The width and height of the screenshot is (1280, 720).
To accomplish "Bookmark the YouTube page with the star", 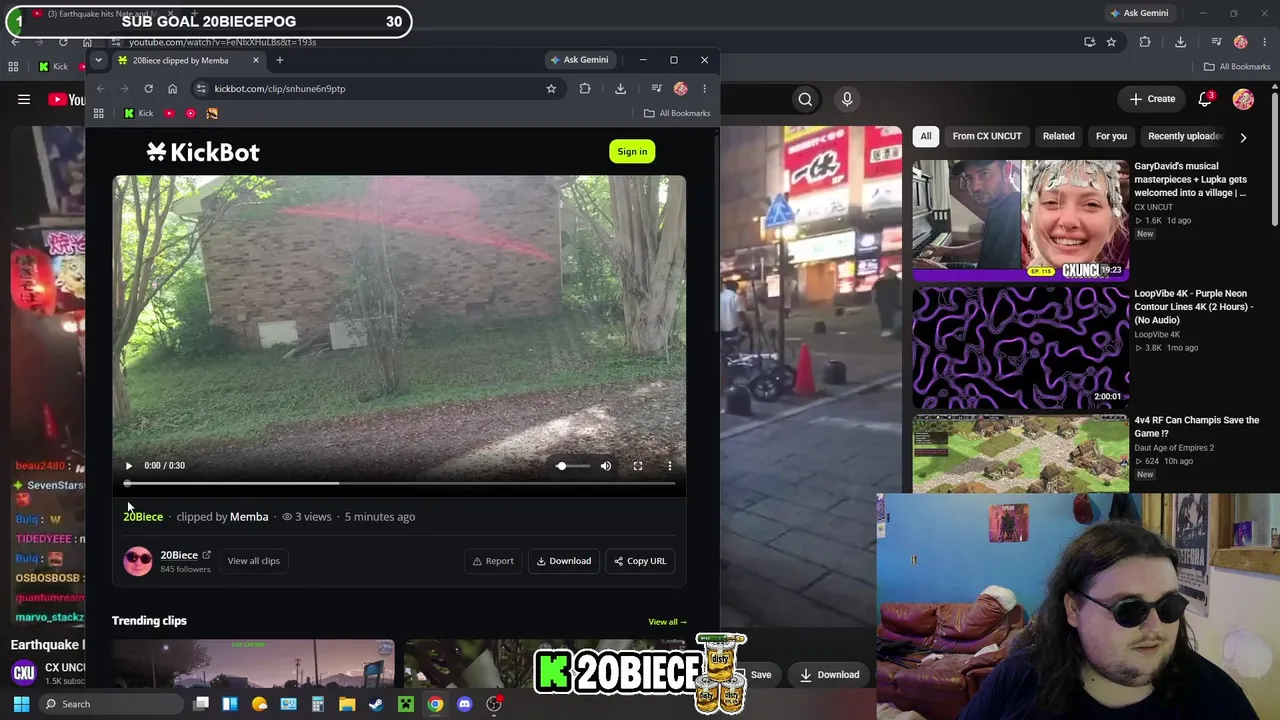I will pyautogui.click(x=1111, y=42).
